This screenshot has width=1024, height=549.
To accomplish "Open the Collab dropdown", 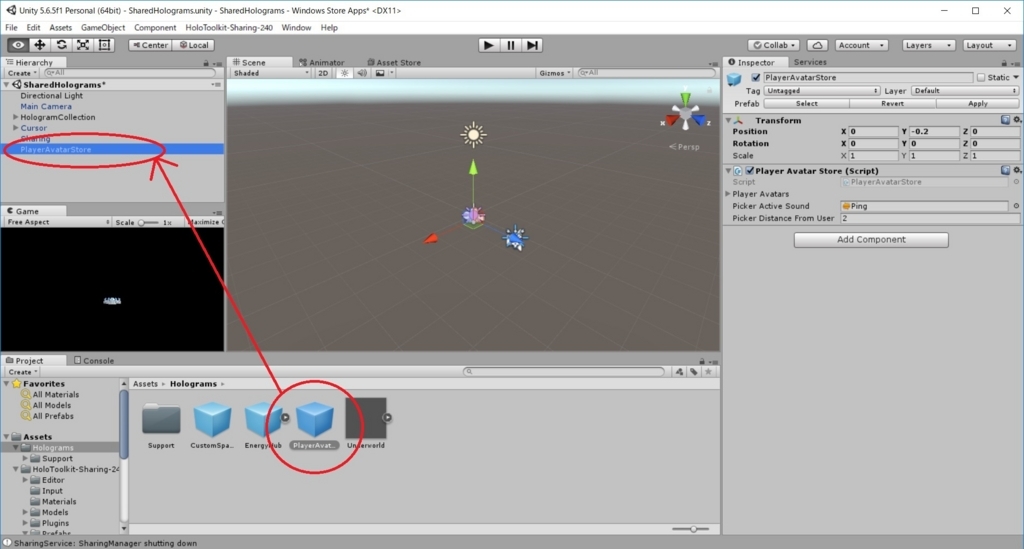I will [x=774, y=45].
